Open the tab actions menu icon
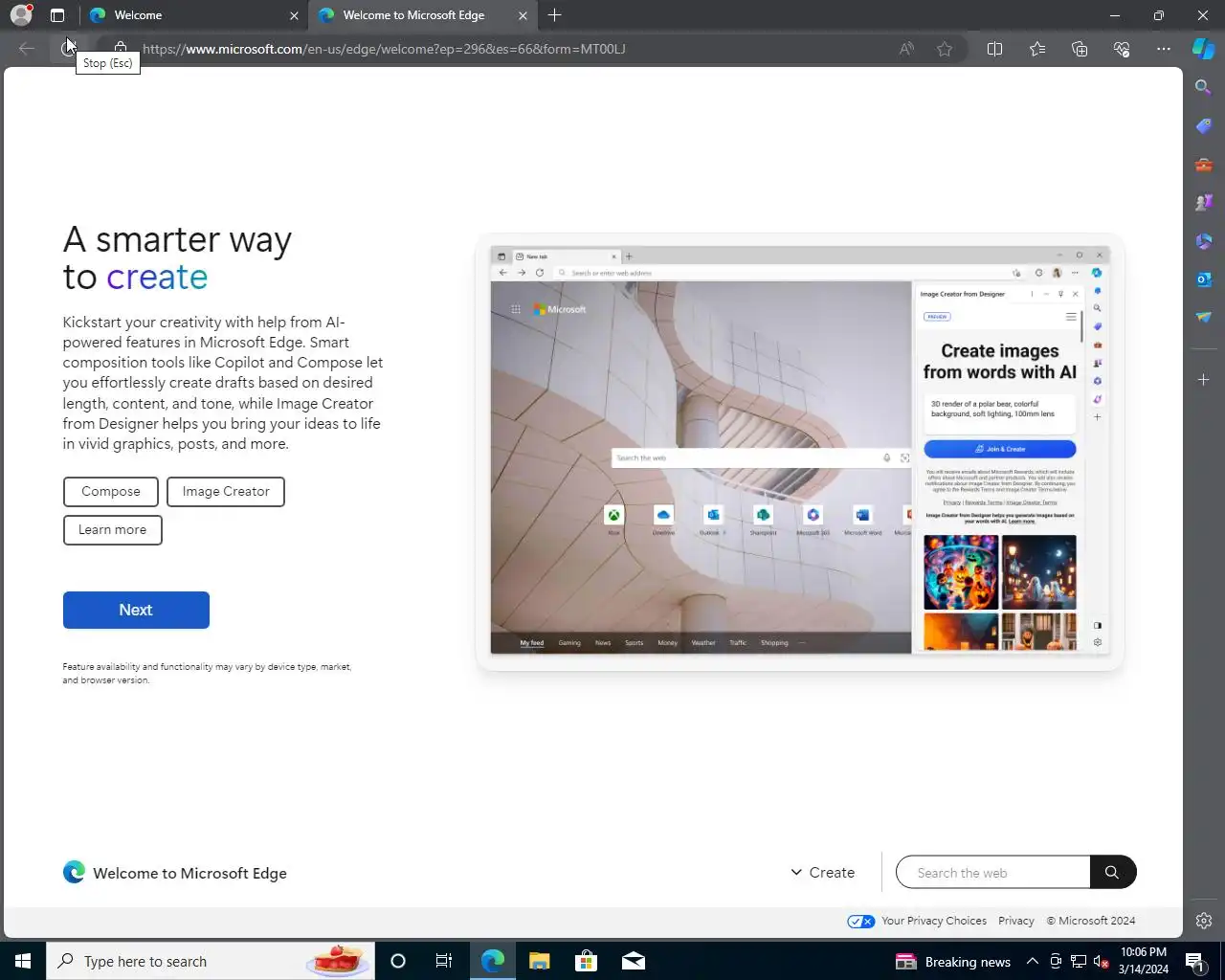 57,15
